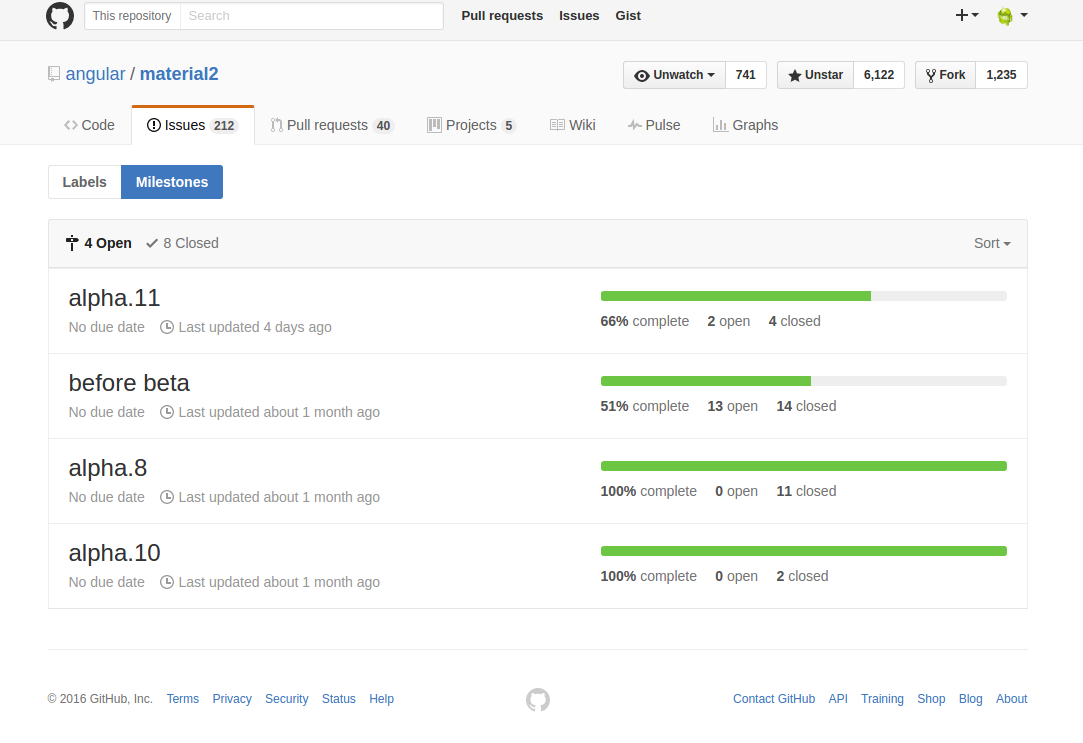Open the Contact GitHub footer link
The image size is (1083, 743).
(x=774, y=699)
